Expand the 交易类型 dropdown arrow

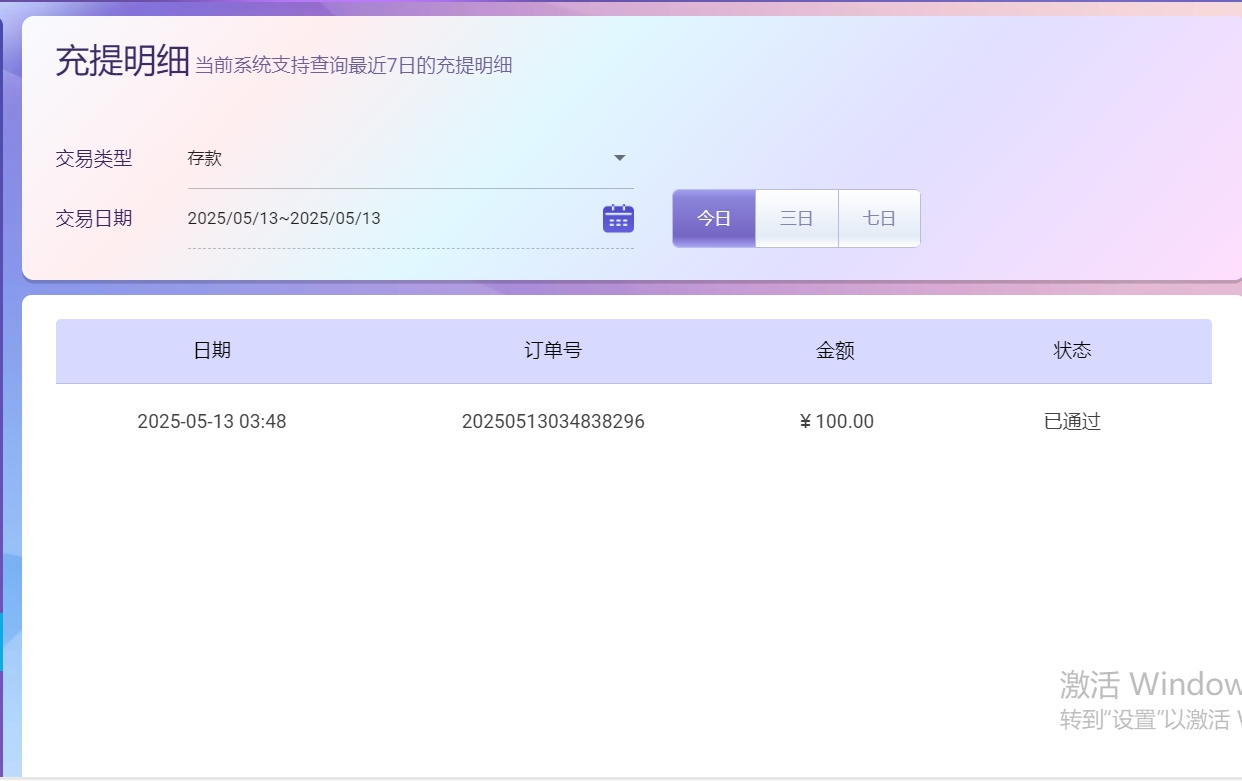[x=619, y=158]
